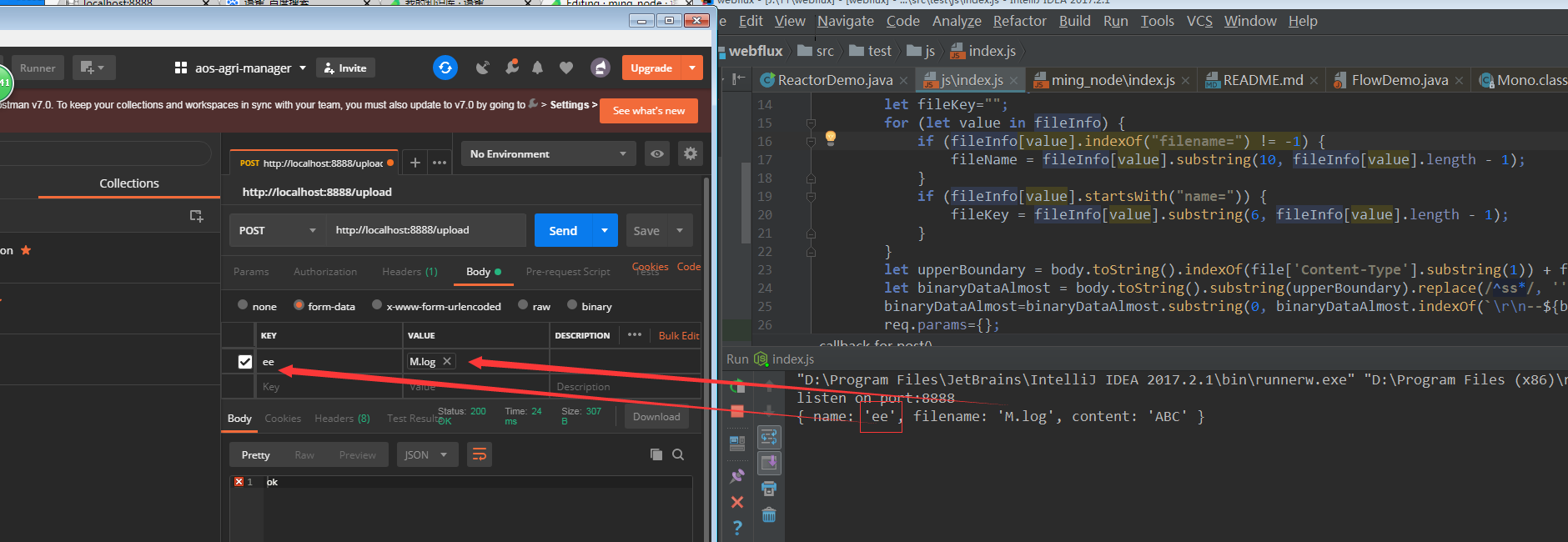
Task: Click the Code link
Action: click(689, 266)
